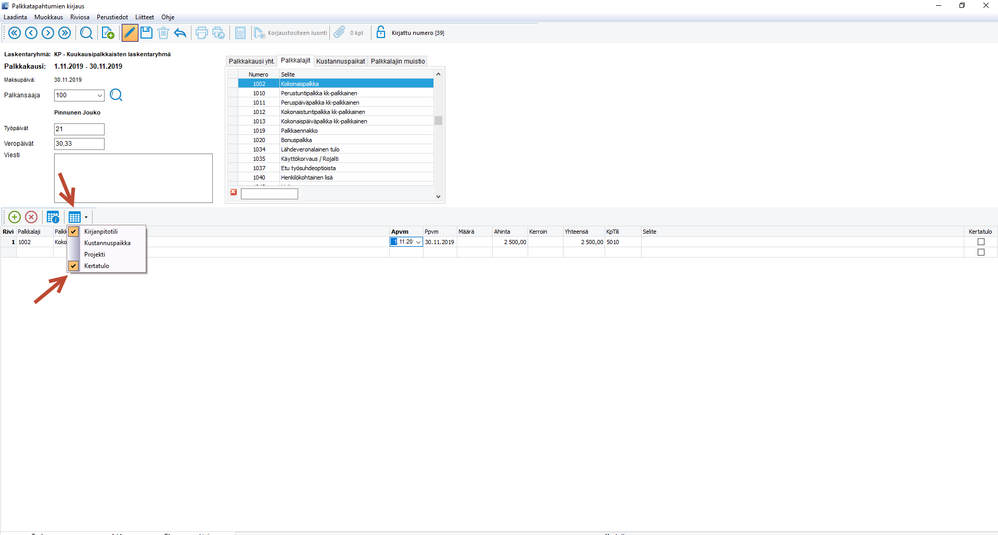Viewport: 998px width, 535px height.
Task: Jump to last record with double-right arrow
Action: (x=64, y=33)
